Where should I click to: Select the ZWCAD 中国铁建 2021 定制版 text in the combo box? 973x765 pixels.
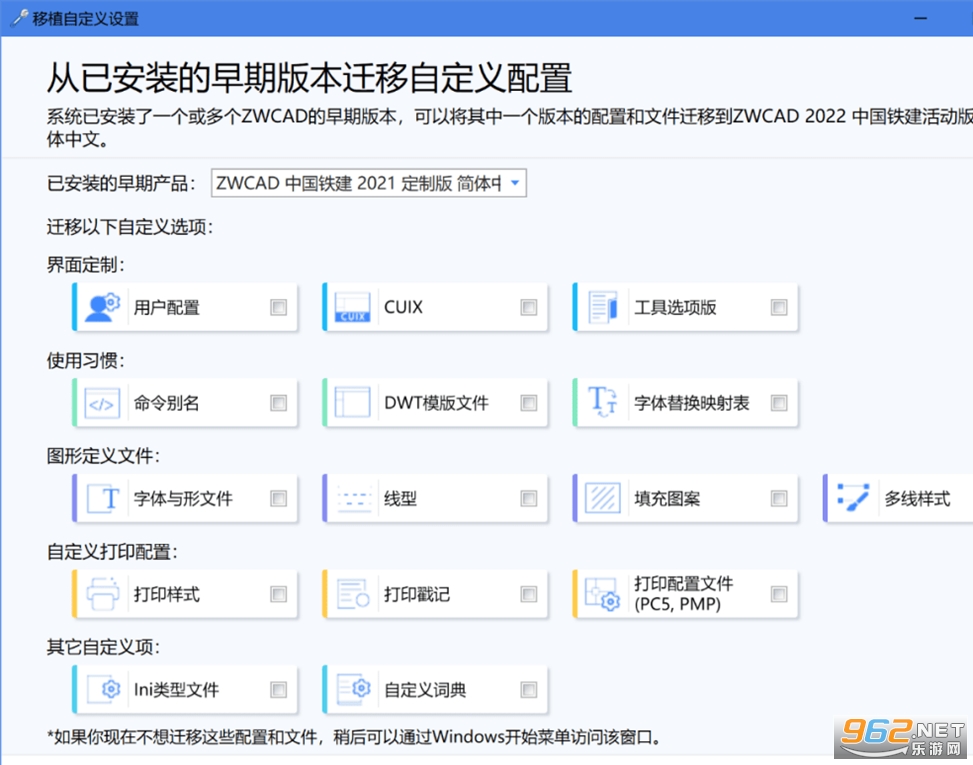point(358,183)
